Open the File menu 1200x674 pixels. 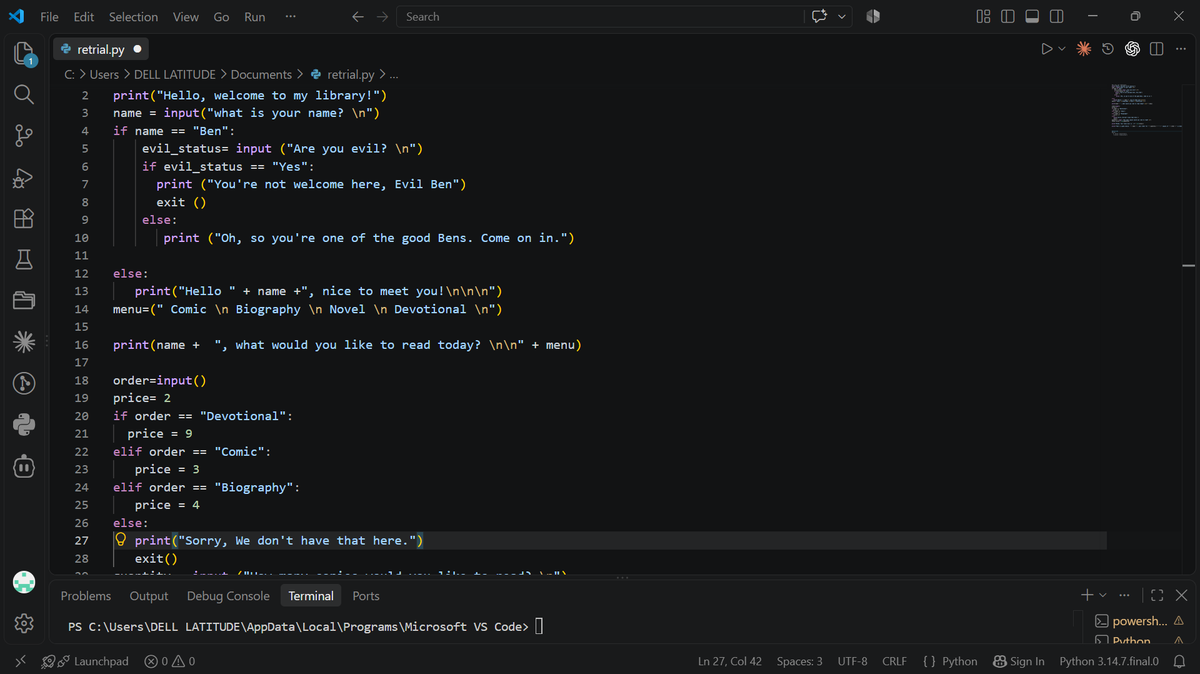coord(49,17)
